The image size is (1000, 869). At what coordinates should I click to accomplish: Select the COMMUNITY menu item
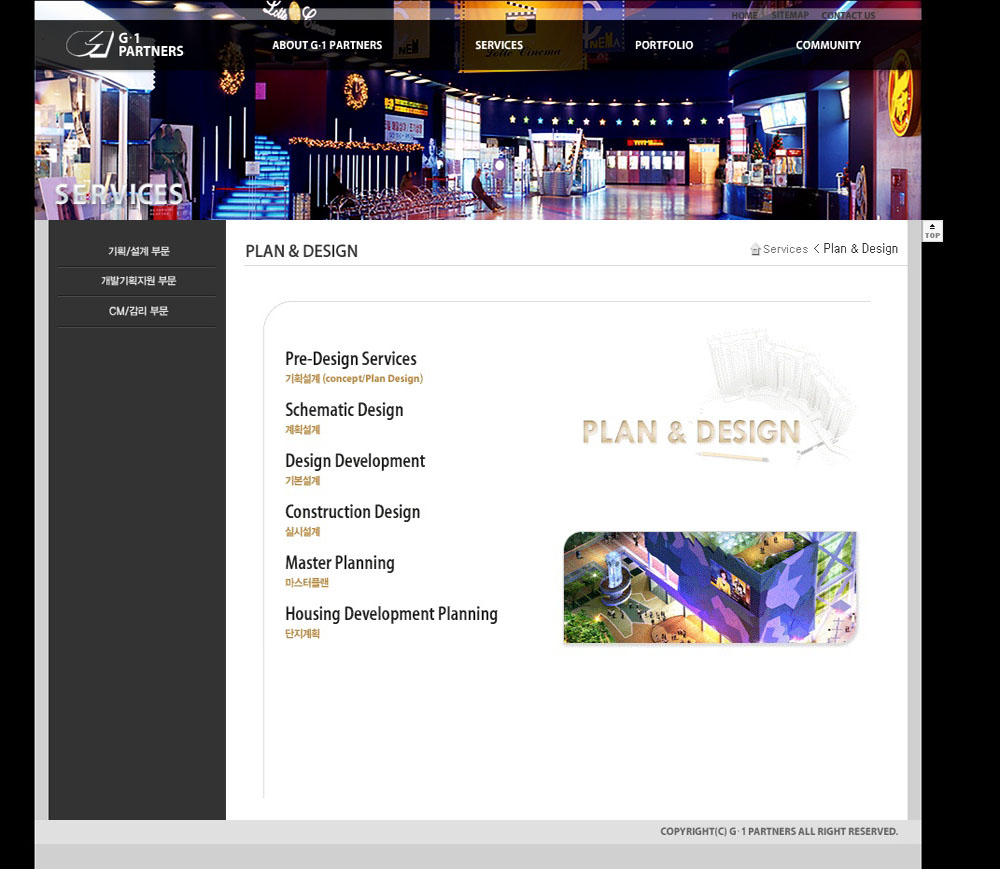(828, 45)
